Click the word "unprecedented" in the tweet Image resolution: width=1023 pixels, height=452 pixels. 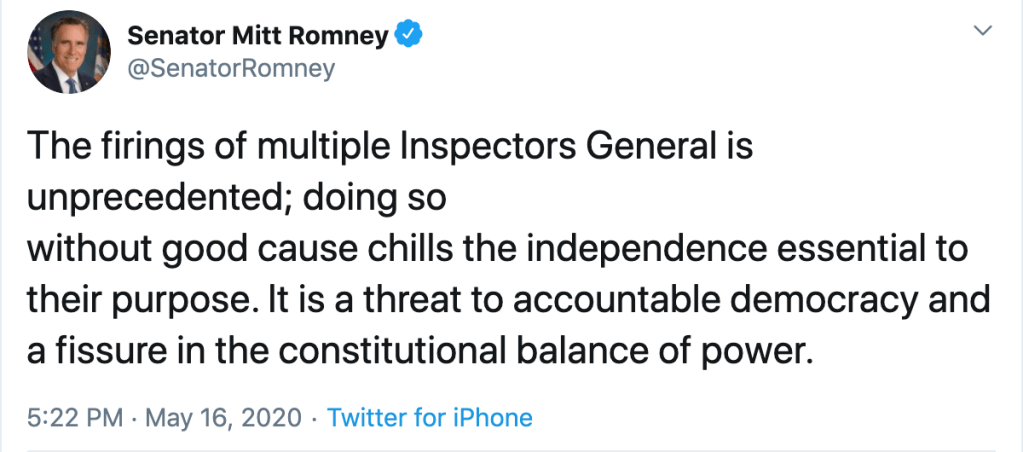[x=142, y=199]
